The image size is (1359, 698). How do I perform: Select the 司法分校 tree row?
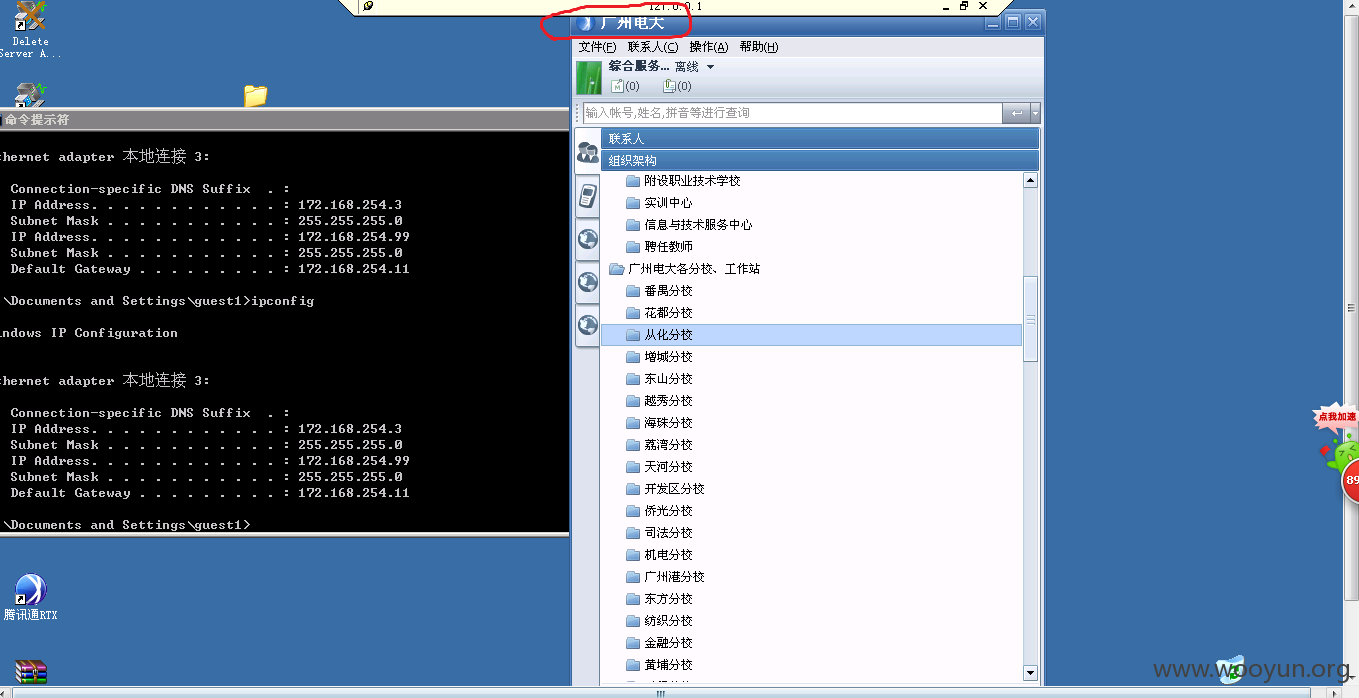(811, 533)
